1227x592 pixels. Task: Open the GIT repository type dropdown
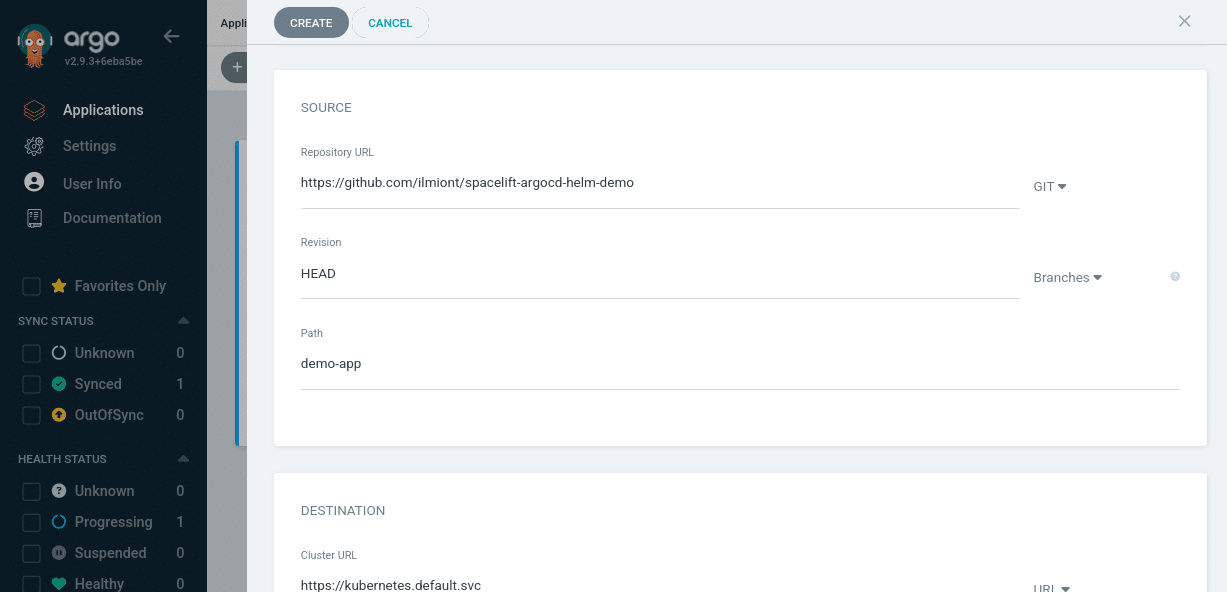[1049, 187]
